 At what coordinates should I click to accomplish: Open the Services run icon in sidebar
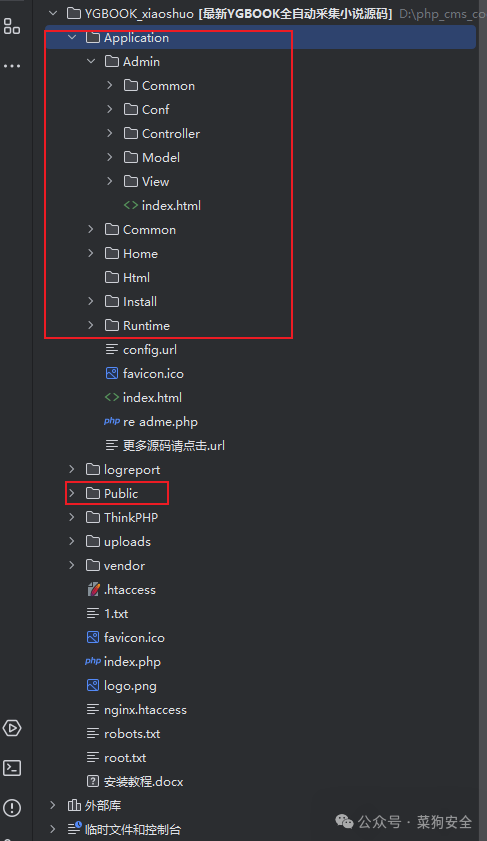click(x=12, y=728)
